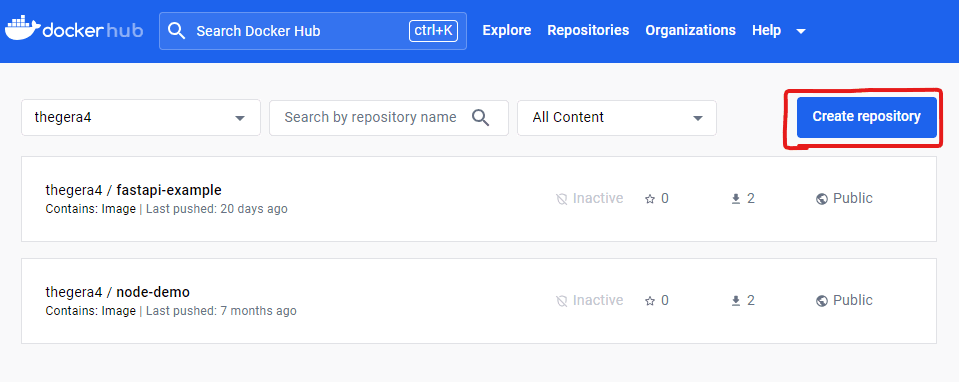The height and width of the screenshot is (382, 959).
Task: Focus the Search by repository name field
Action: pos(388,117)
